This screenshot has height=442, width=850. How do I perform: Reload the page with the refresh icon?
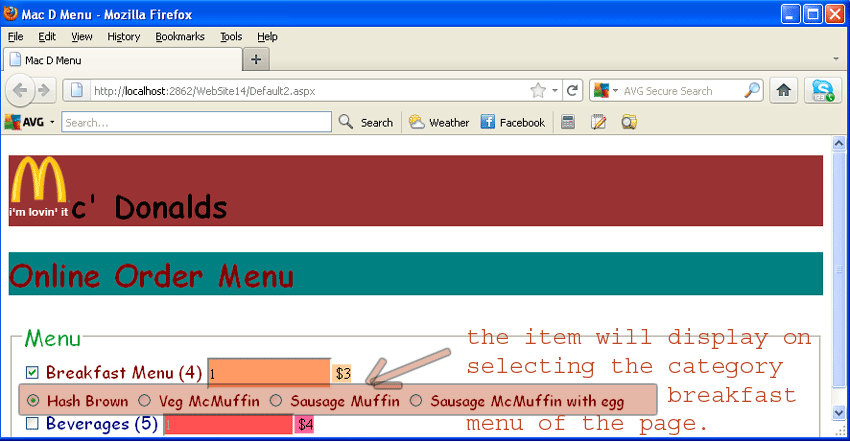tap(572, 91)
